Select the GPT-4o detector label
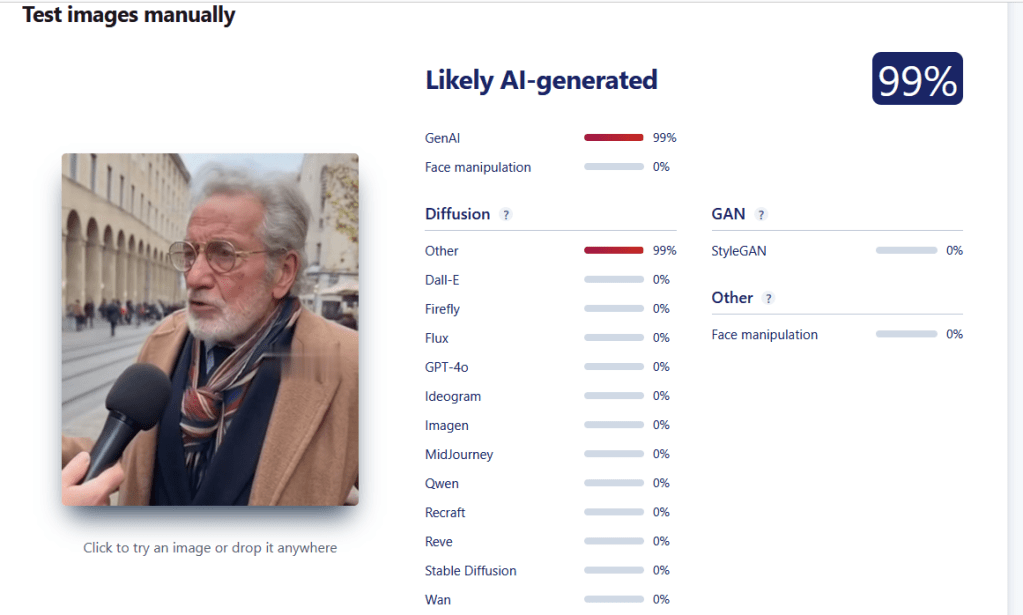 pyautogui.click(x=446, y=366)
